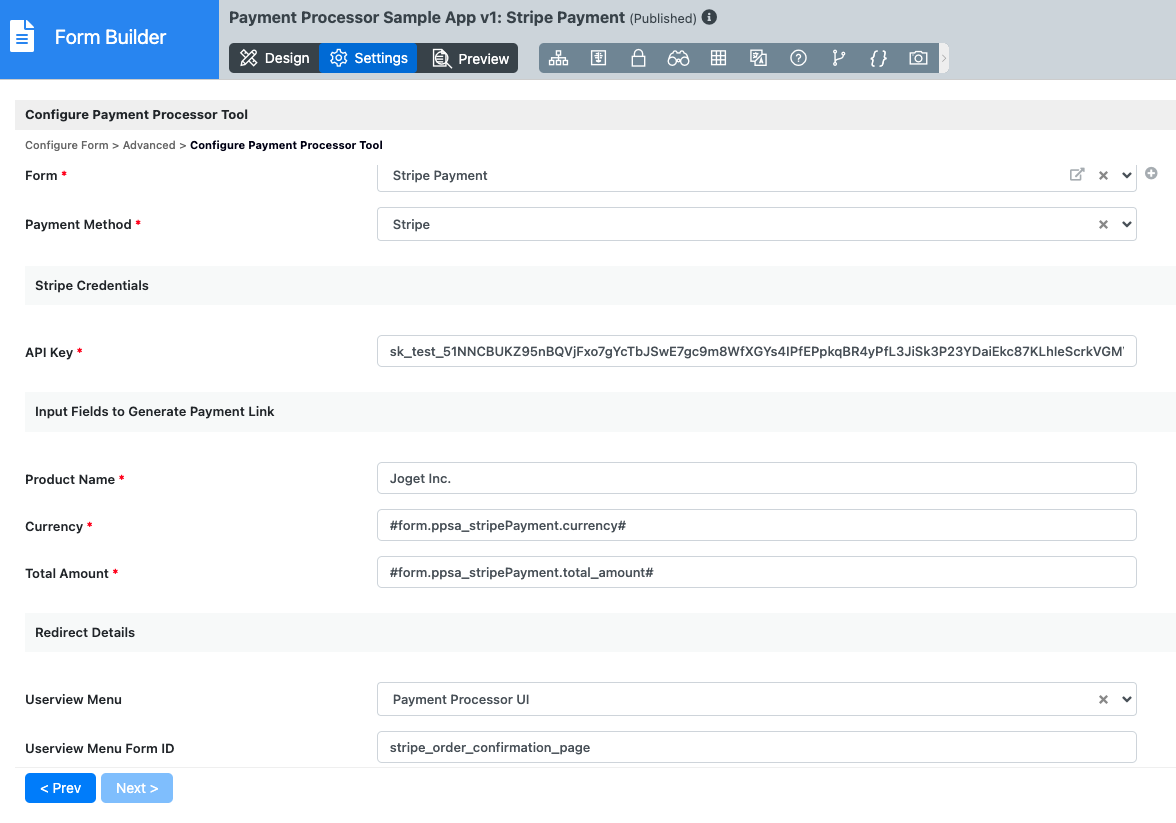Open the binoculars icon in toolbar
1176x823 pixels.
pyautogui.click(x=678, y=58)
